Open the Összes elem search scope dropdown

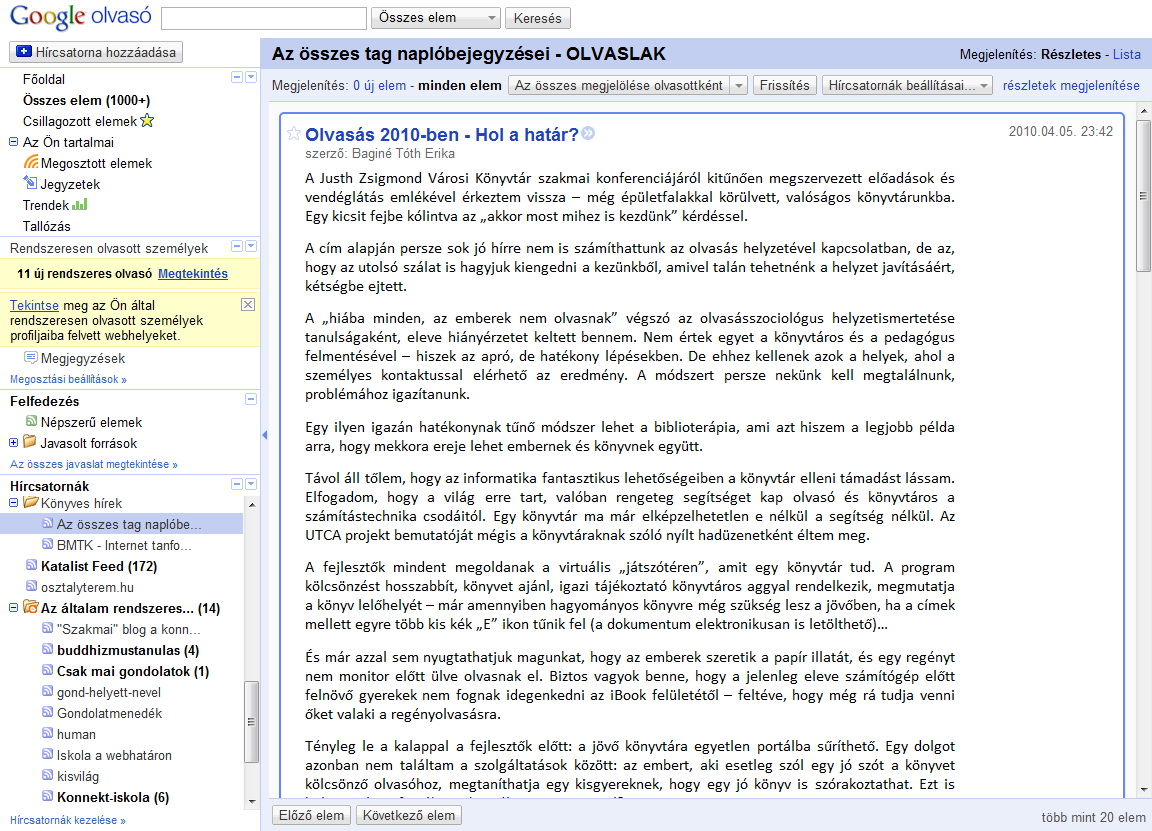[x=436, y=18]
